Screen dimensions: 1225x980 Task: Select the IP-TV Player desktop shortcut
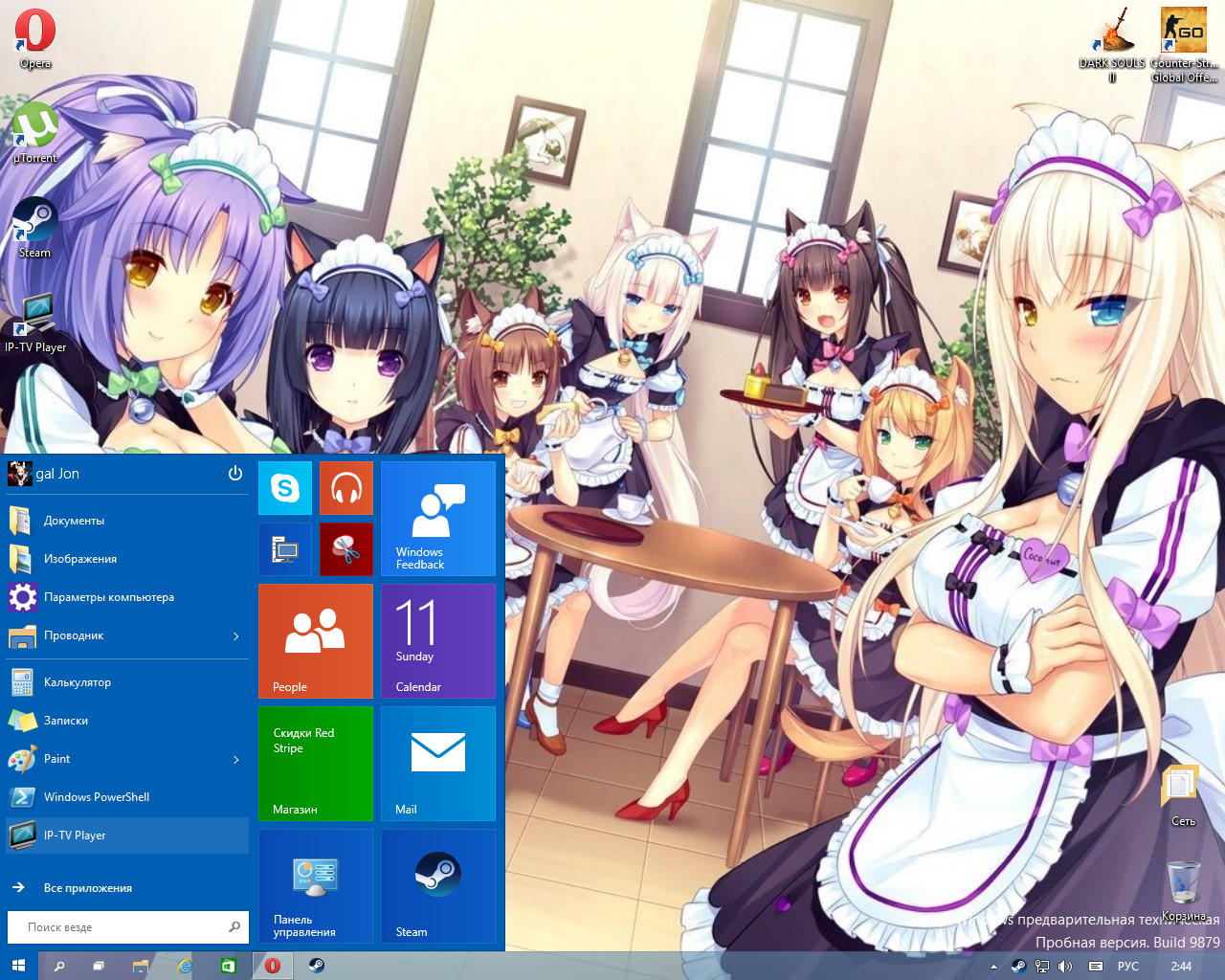tap(35, 323)
